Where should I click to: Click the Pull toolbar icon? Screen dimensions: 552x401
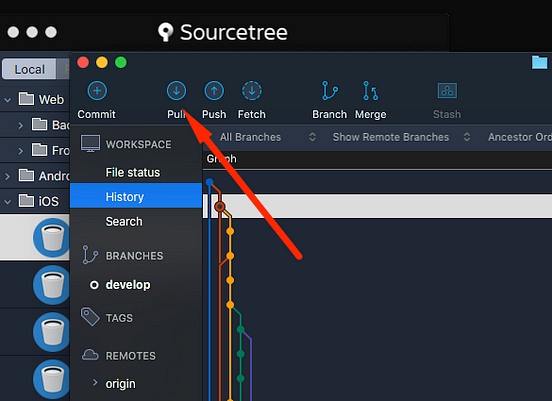(x=176, y=91)
